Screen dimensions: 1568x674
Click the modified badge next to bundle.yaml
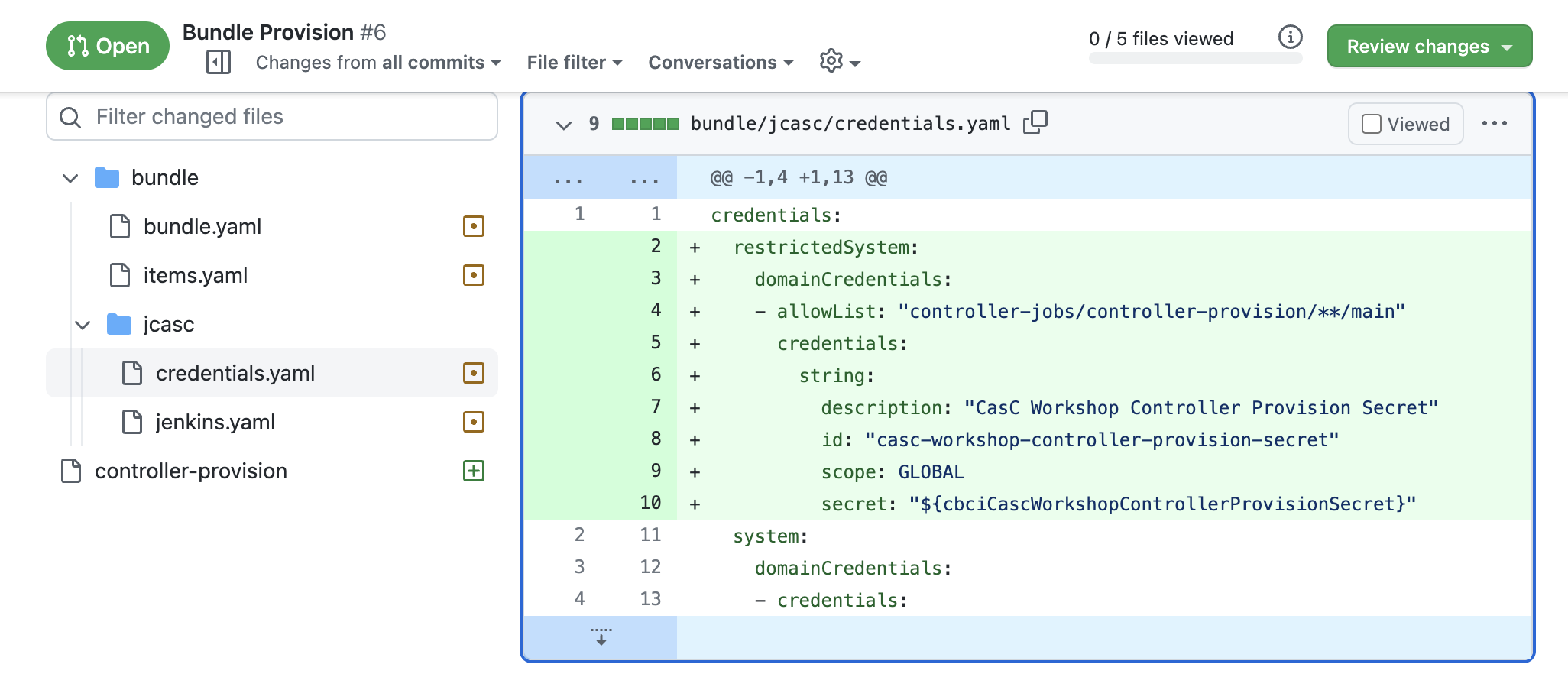(x=474, y=226)
